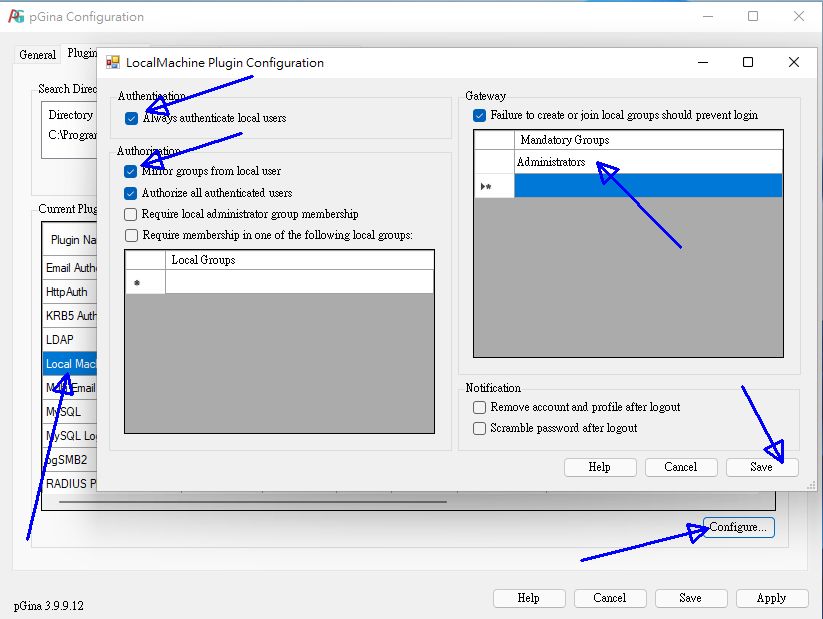Toggle Failure to create or join groups checkbox
This screenshot has height=619, width=823.
point(480,116)
